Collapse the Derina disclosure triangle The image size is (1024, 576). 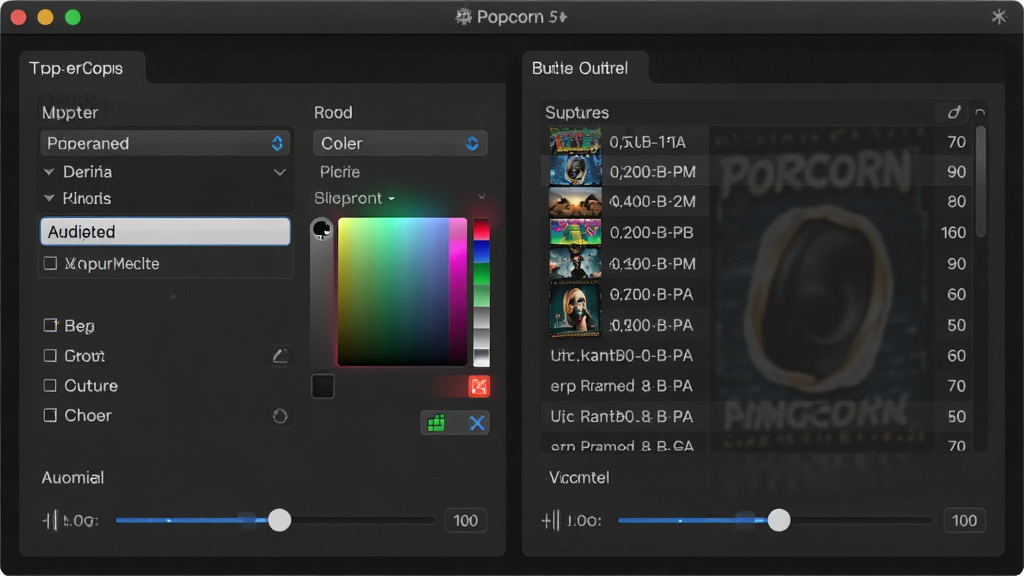coord(49,172)
